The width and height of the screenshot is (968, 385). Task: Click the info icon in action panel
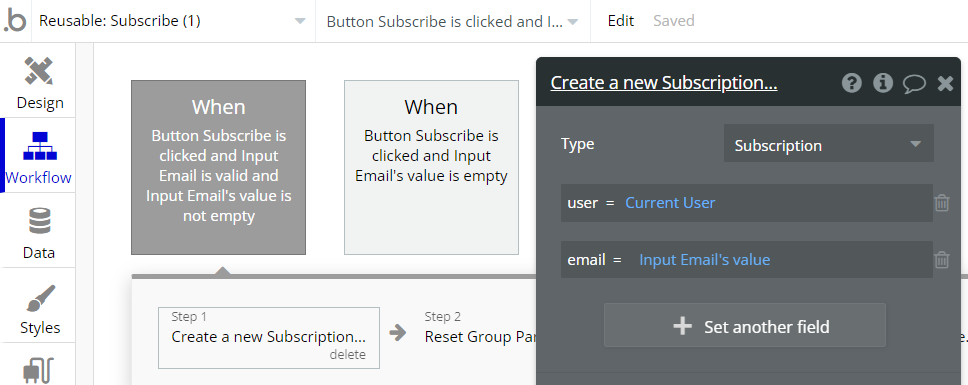pyautogui.click(x=883, y=83)
